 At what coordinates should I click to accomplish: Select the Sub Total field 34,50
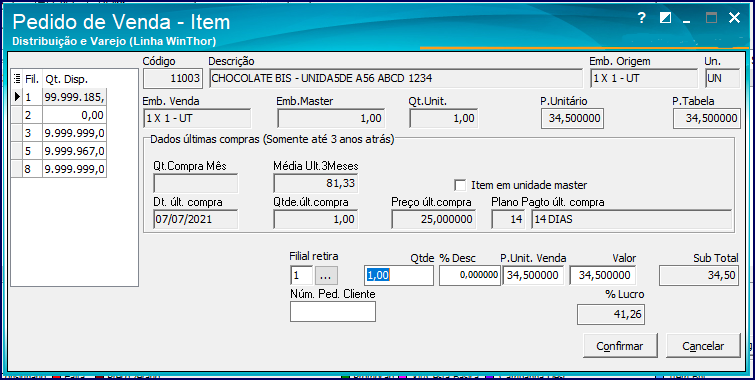[699, 275]
